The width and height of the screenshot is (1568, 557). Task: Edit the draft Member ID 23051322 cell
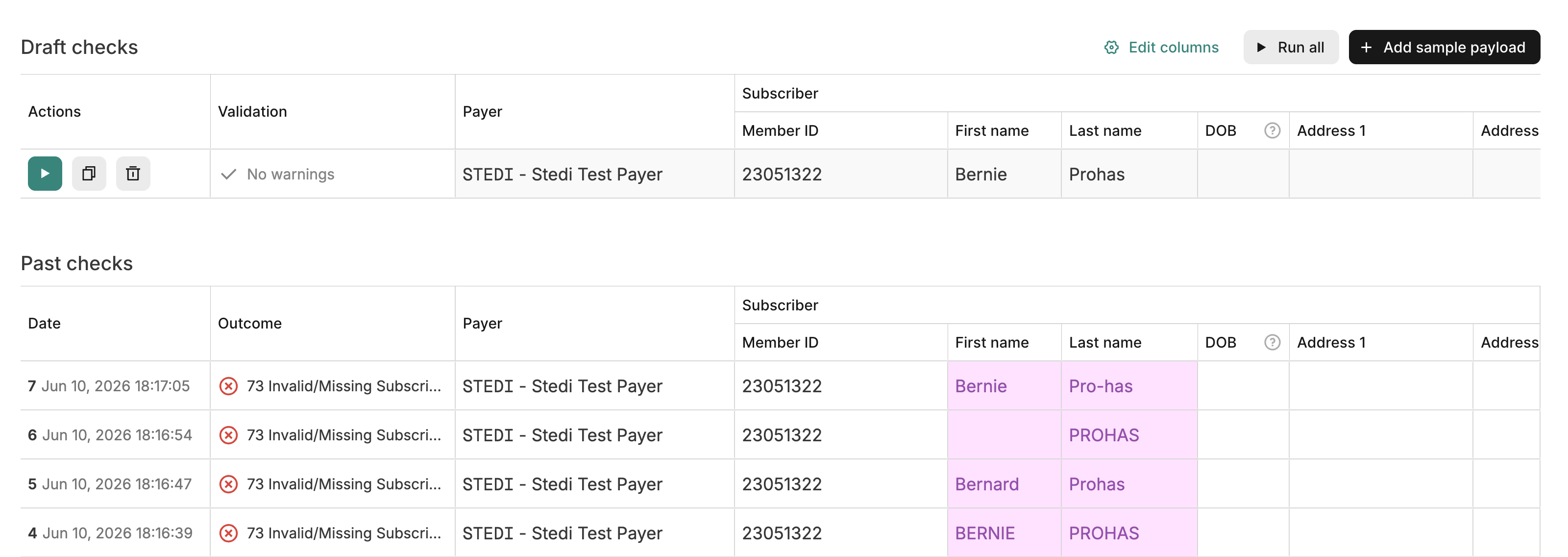841,174
